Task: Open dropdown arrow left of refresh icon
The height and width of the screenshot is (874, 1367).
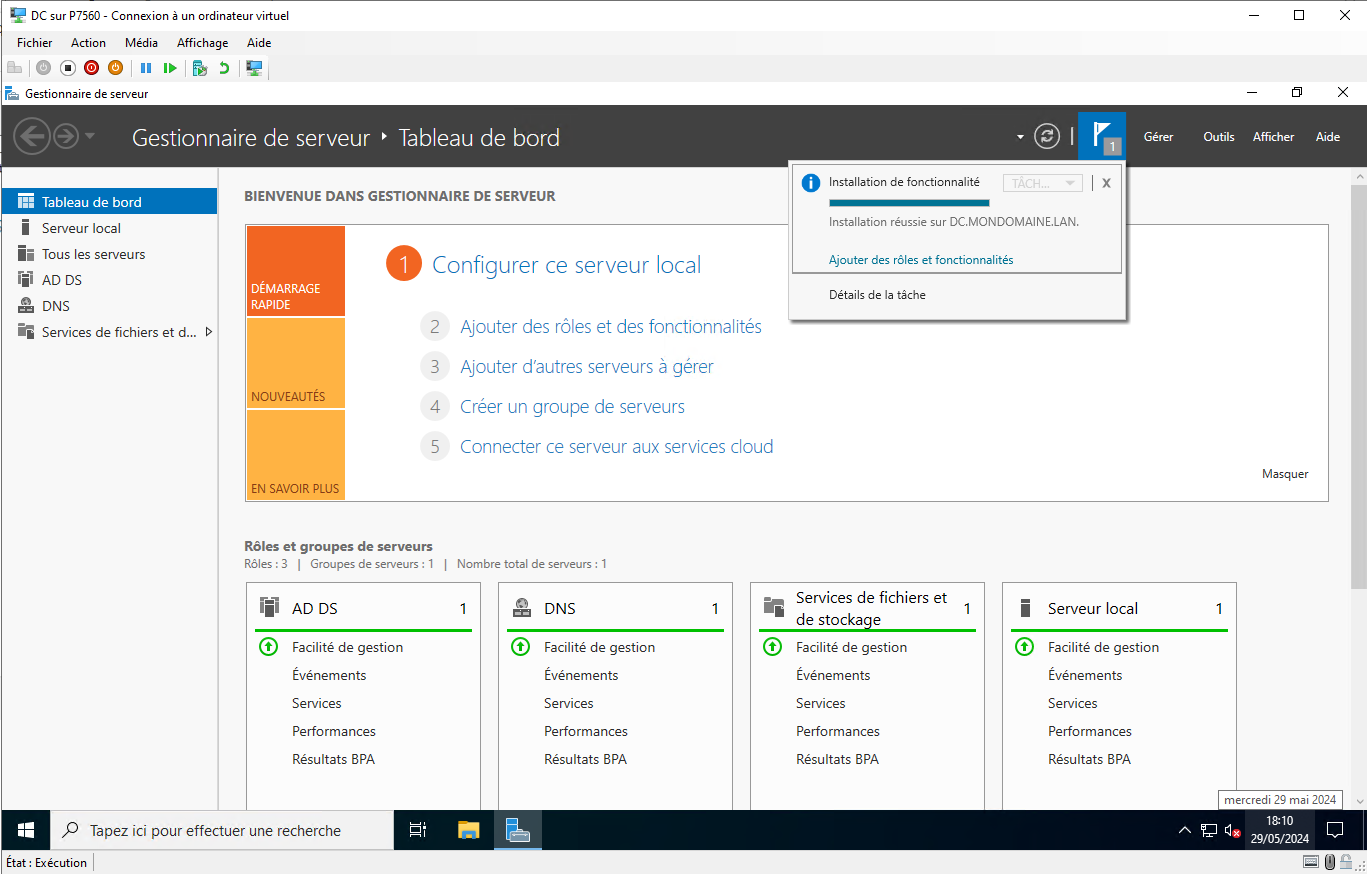Action: pyautogui.click(x=1020, y=137)
